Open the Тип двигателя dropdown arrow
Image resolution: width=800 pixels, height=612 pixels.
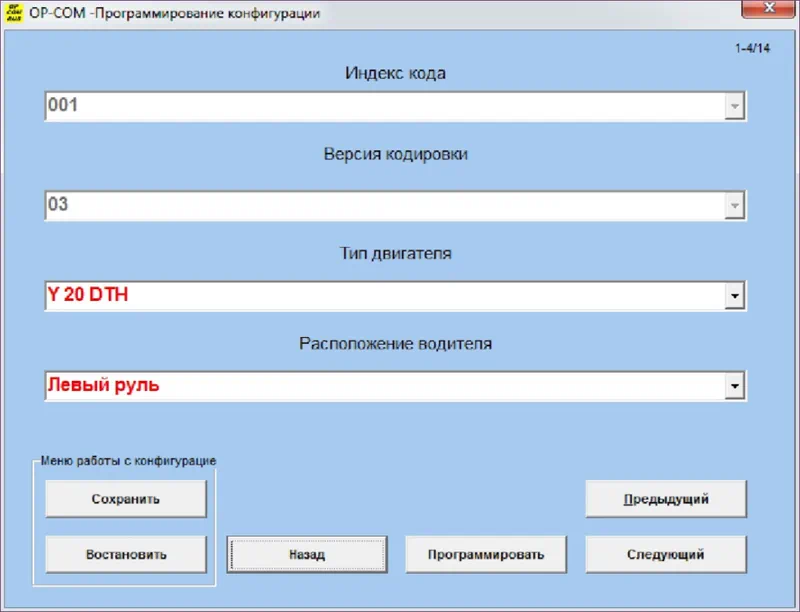coord(734,296)
